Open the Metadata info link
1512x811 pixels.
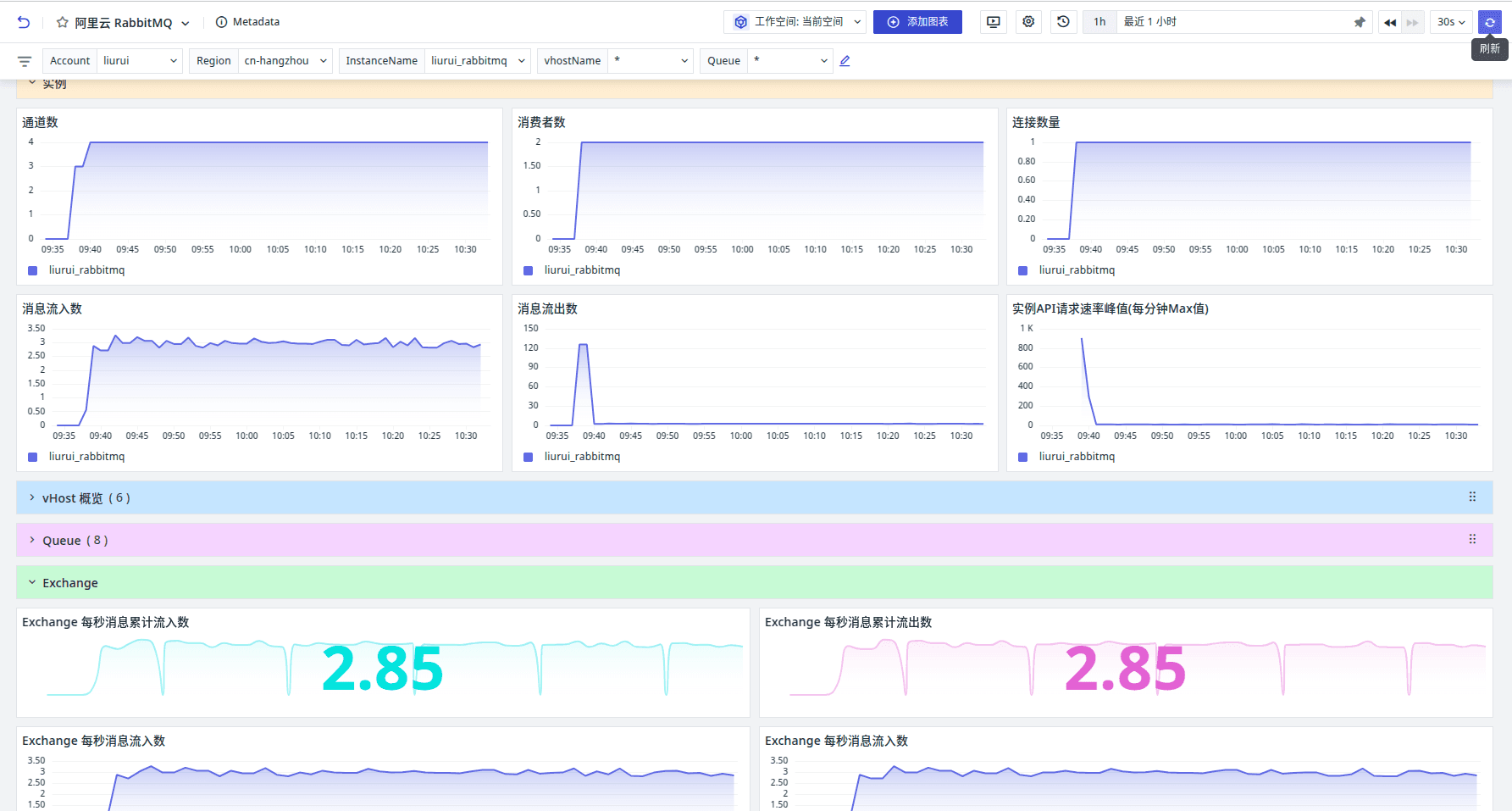click(247, 22)
